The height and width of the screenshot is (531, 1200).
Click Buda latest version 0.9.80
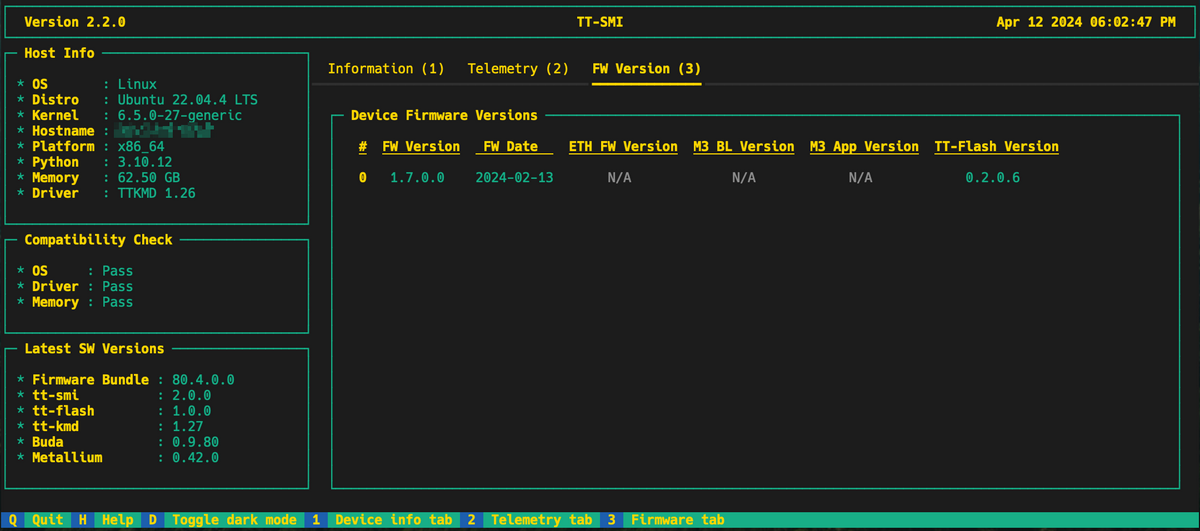pos(195,442)
